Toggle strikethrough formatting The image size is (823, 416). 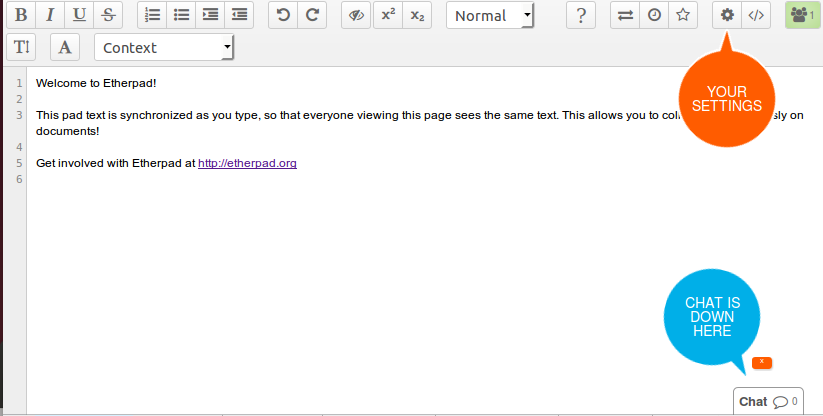point(108,15)
